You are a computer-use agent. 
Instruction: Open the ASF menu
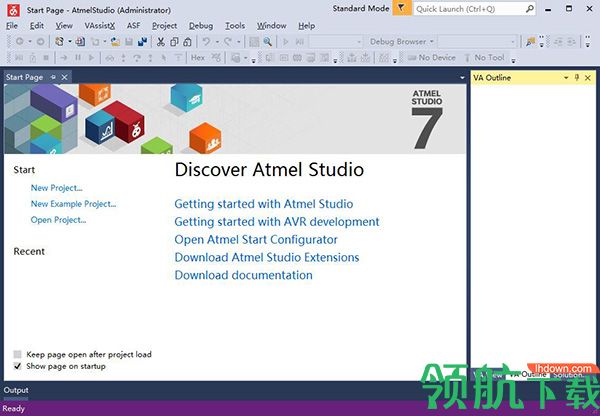[133, 26]
